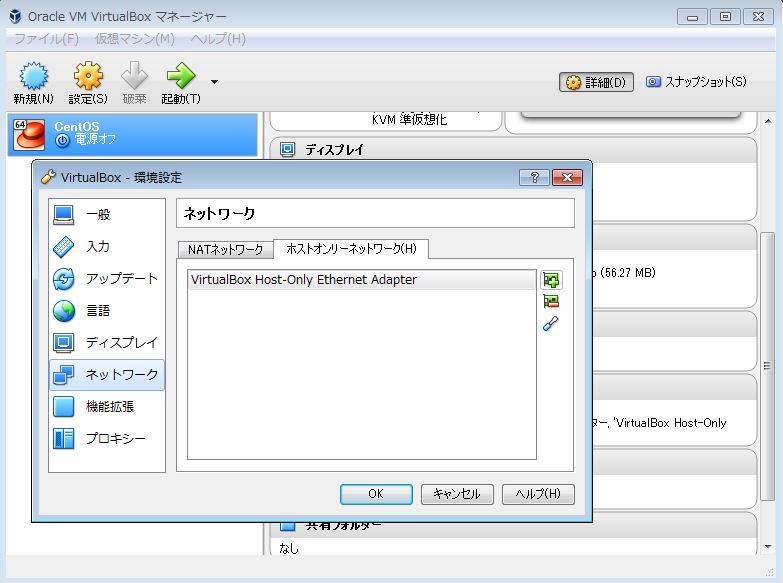The image size is (783, 583).
Task: Switch to the NATネットワーク tab
Action: tap(225, 249)
